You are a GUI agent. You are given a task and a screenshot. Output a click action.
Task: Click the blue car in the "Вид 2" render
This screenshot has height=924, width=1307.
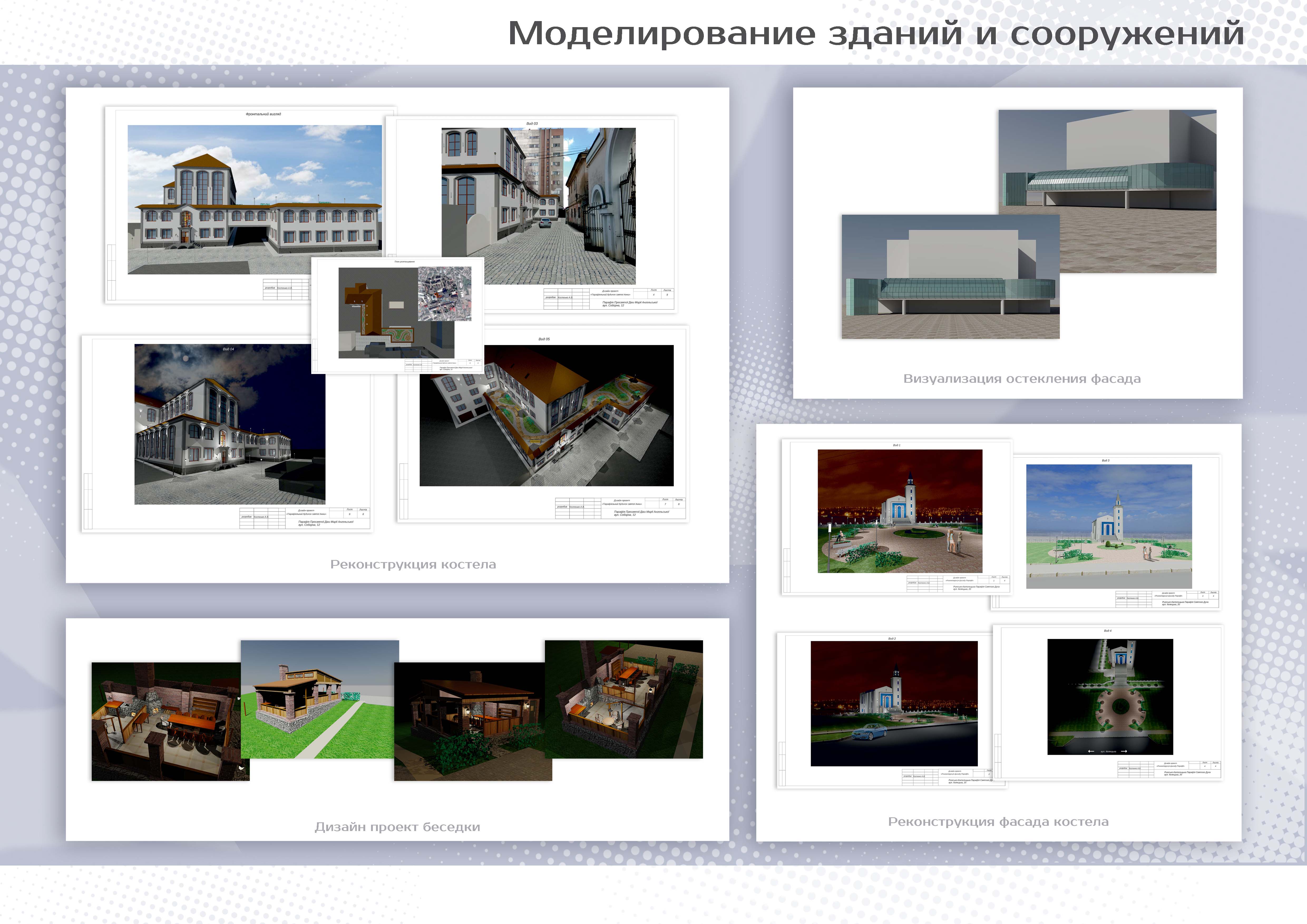coord(870,732)
